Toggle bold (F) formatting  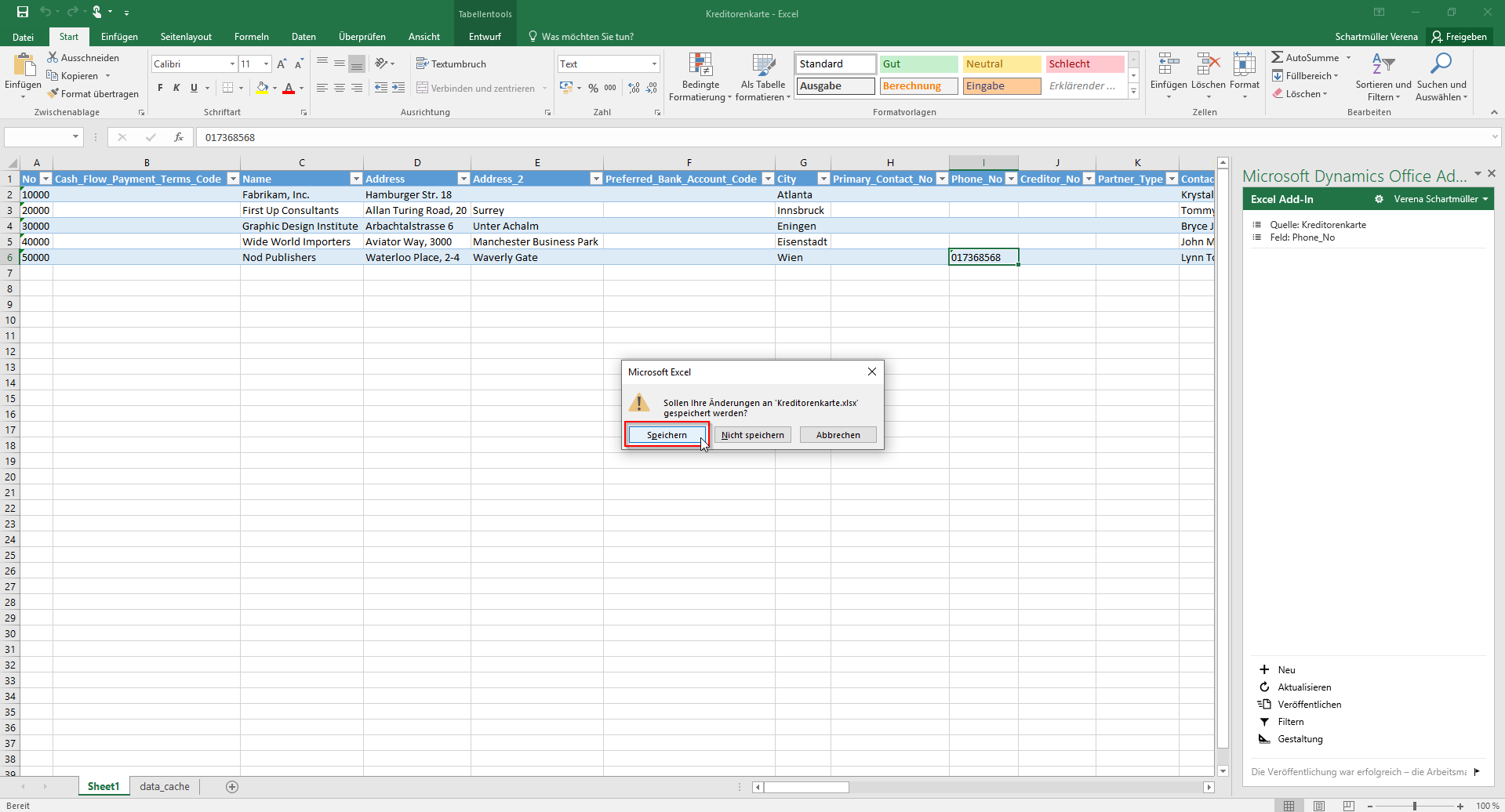click(x=160, y=88)
